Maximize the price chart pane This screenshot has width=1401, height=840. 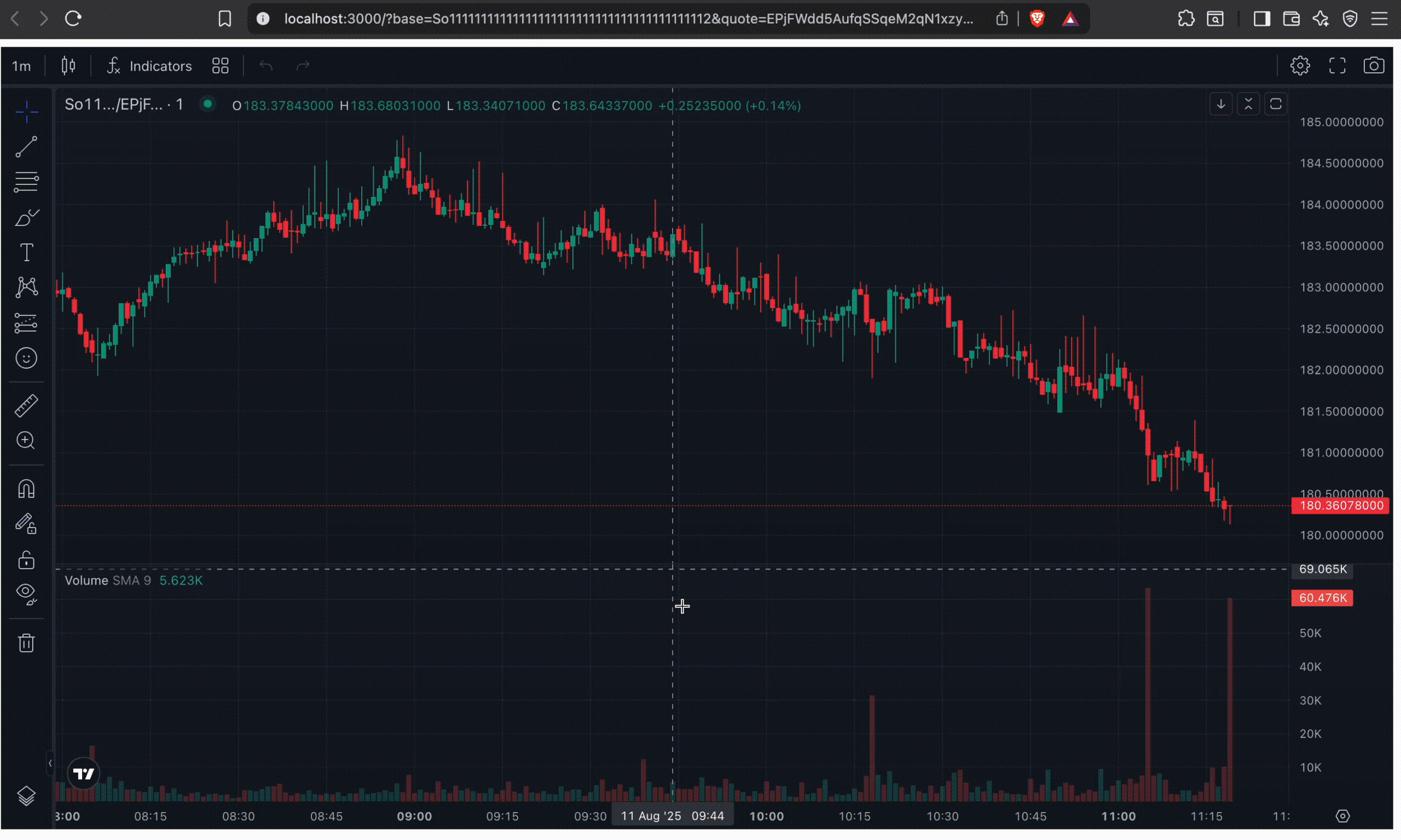pos(1276,104)
